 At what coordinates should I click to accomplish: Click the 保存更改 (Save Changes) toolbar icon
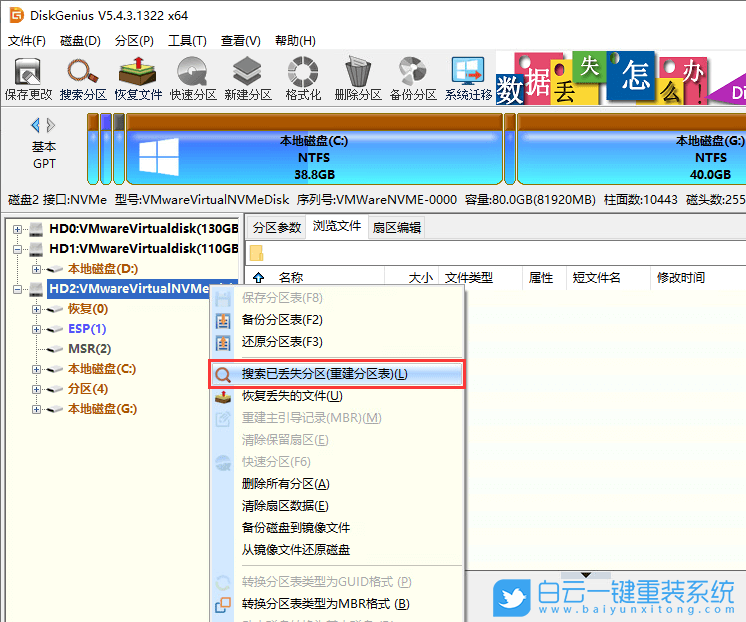point(28,79)
